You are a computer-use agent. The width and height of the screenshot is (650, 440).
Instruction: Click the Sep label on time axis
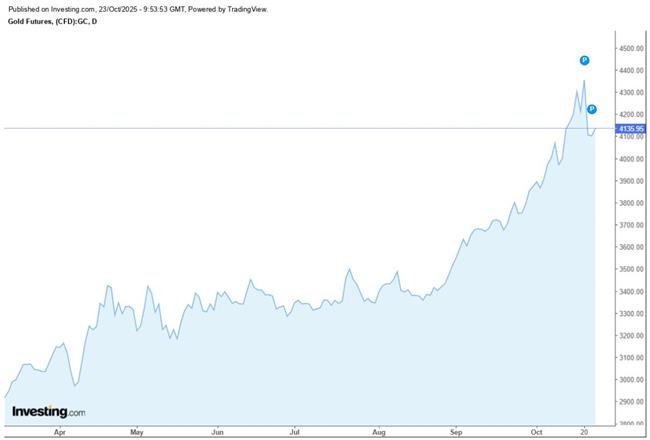click(456, 433)
